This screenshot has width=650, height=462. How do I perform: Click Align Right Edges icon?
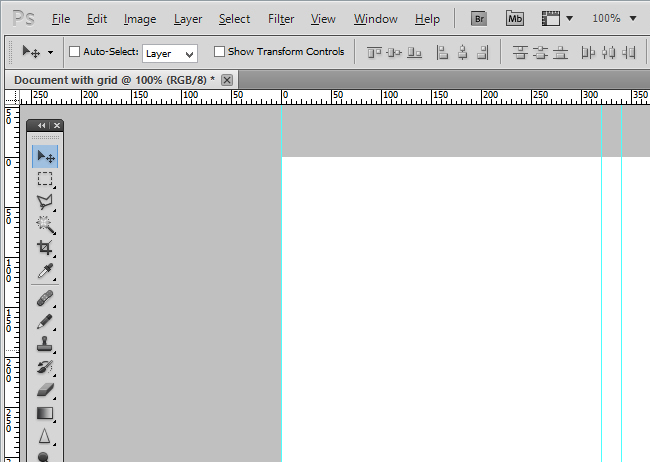483,53
